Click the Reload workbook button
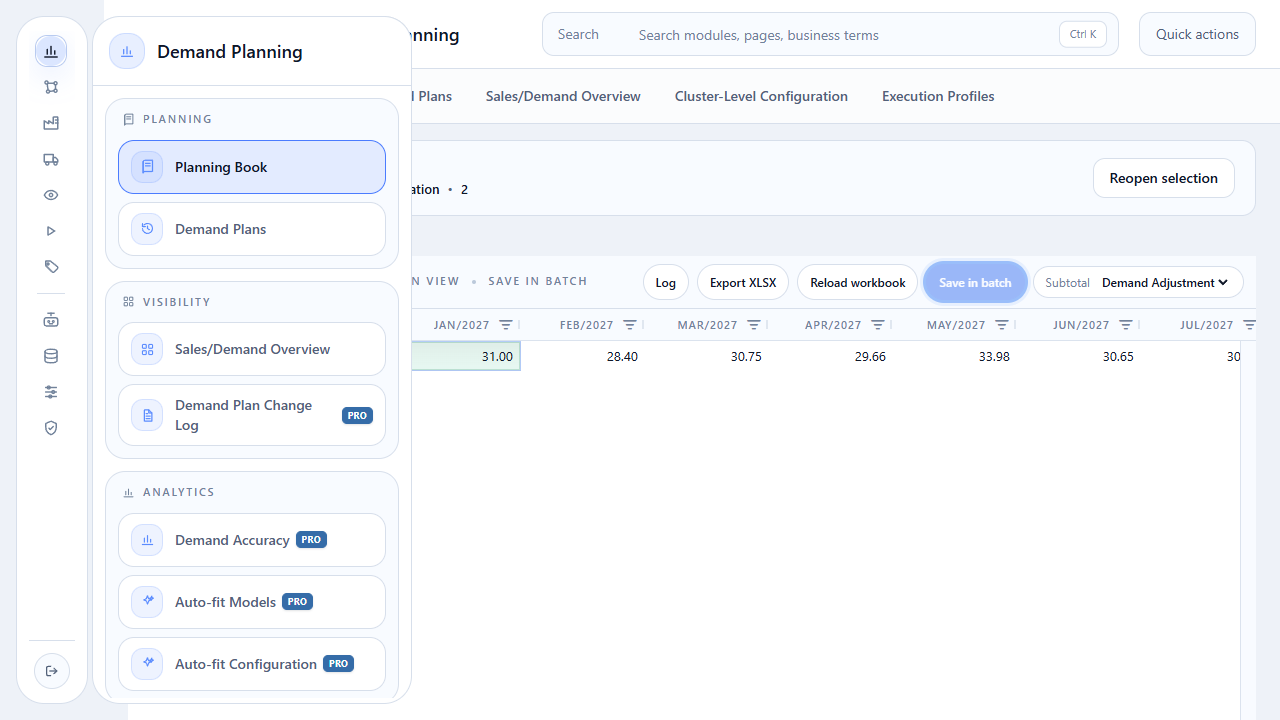 857,283
